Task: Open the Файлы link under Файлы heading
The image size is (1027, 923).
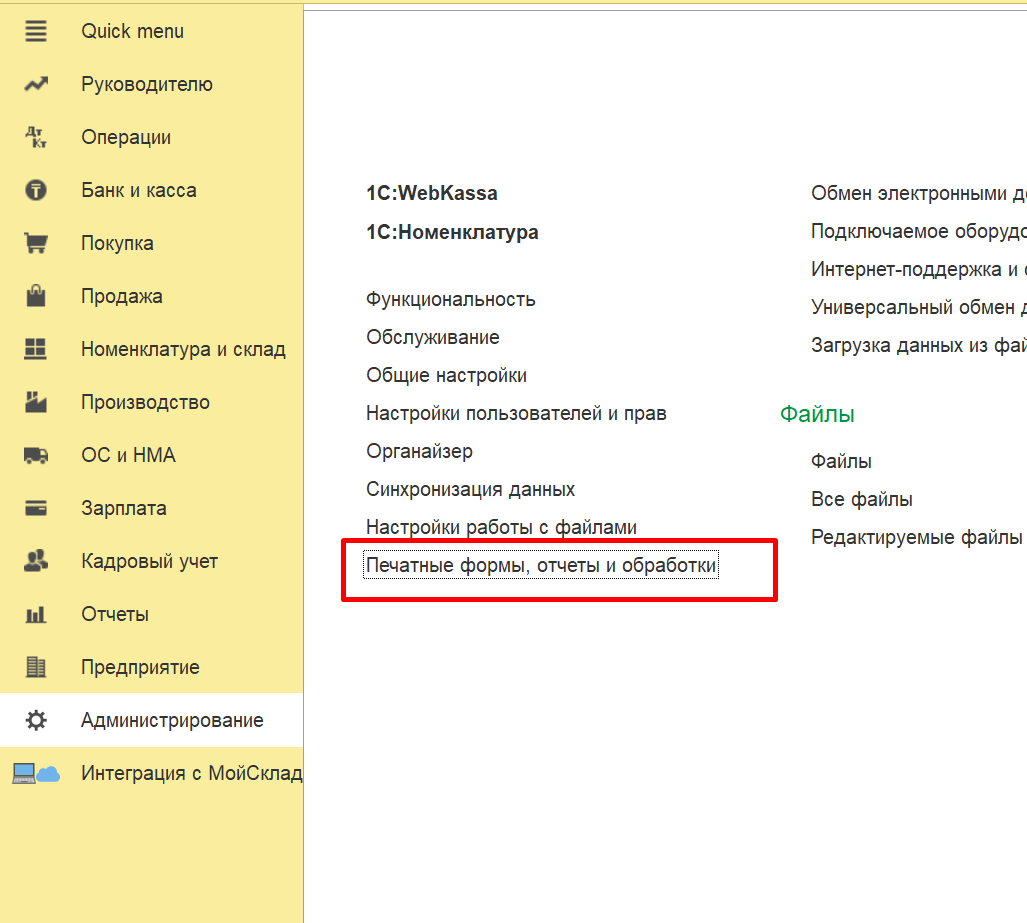Action: click(x=841, y=462)
